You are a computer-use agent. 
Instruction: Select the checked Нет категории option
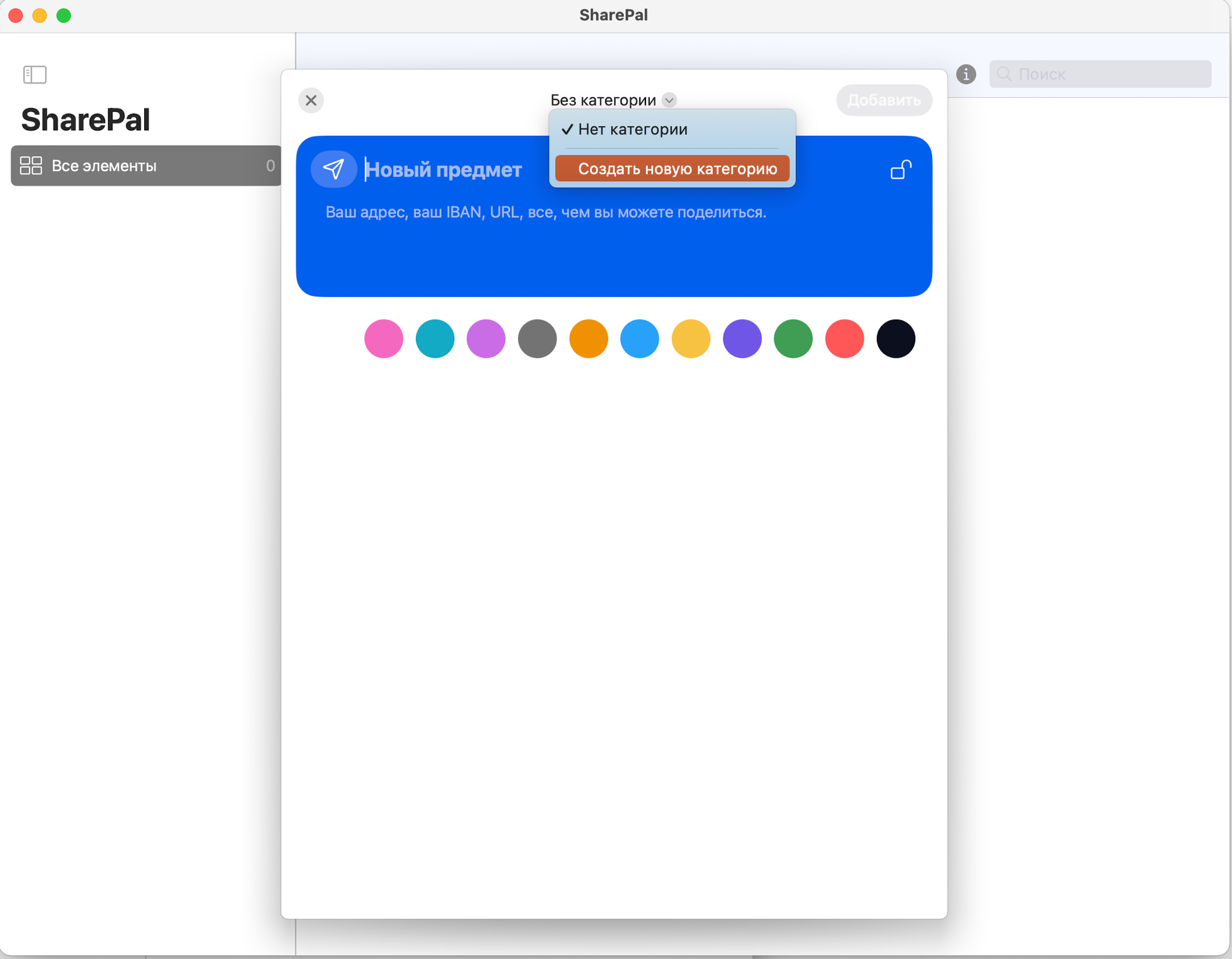633,129
